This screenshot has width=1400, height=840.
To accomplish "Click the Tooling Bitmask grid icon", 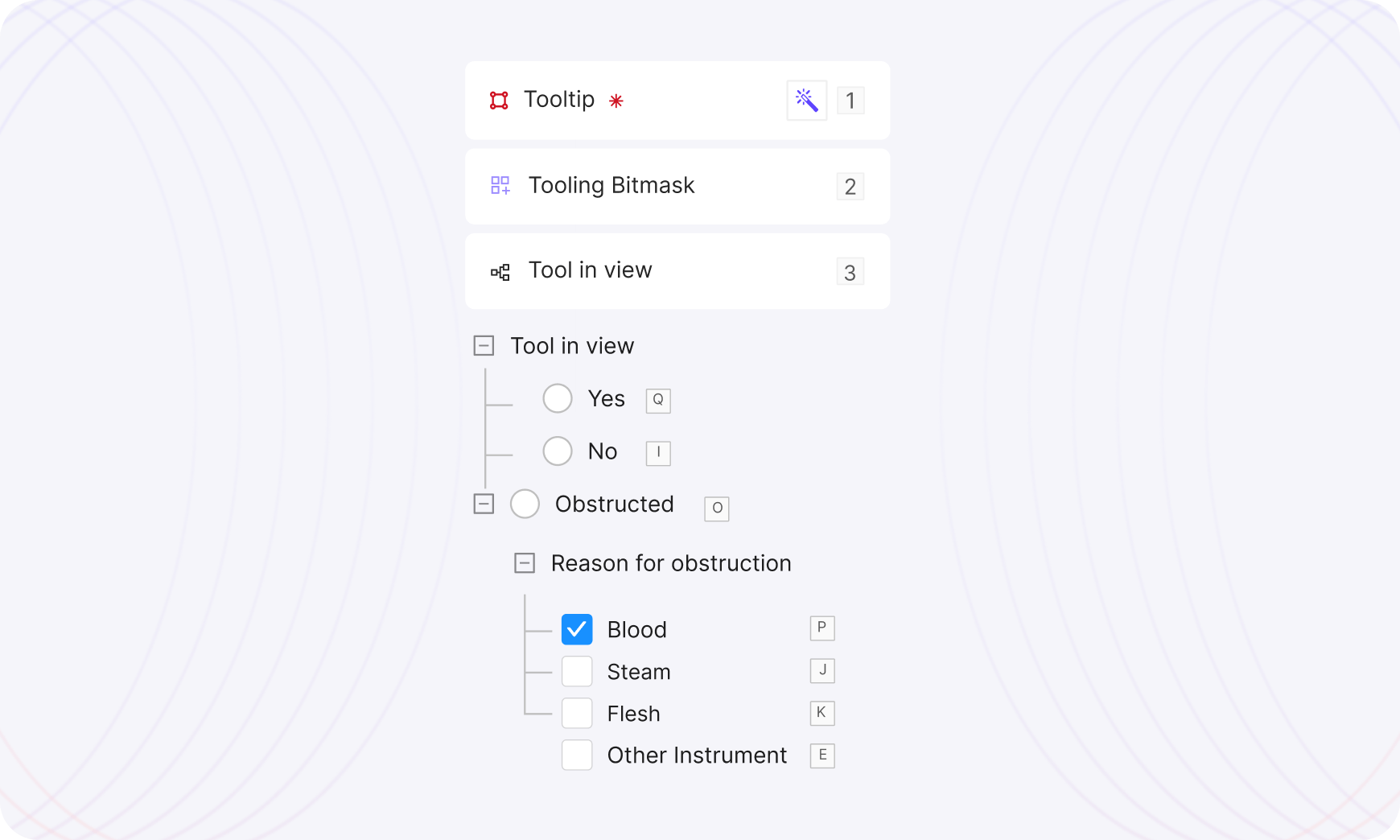I will point(500,186).
